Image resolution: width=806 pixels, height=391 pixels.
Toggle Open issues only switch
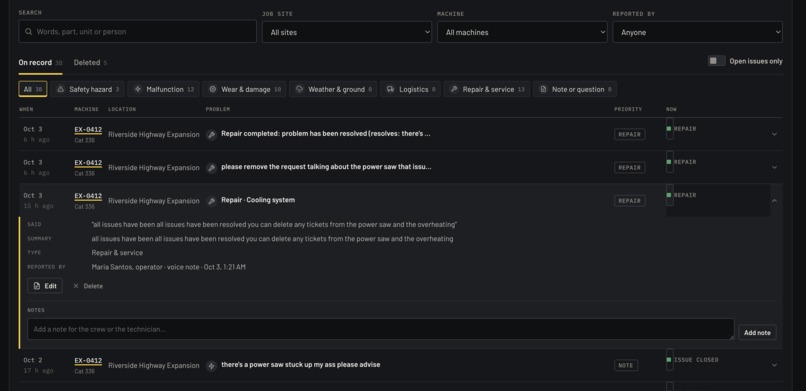point(716,61)
